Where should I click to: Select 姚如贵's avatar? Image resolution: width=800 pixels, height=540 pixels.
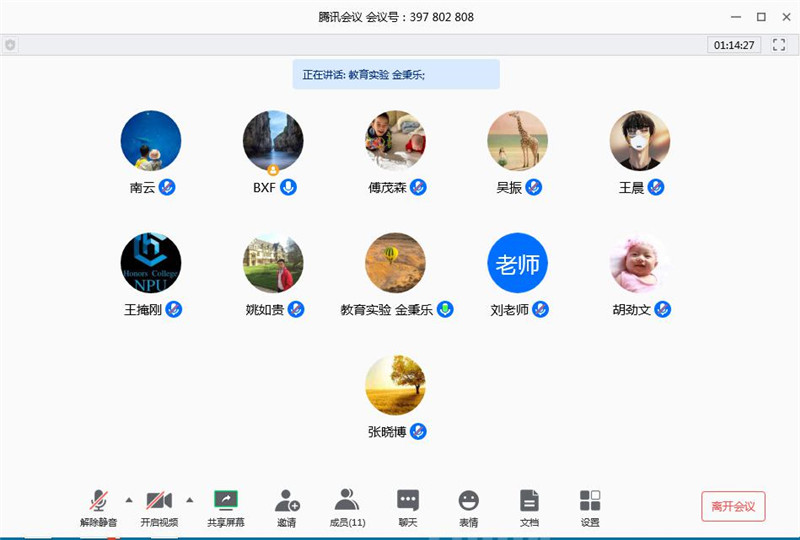273,263
